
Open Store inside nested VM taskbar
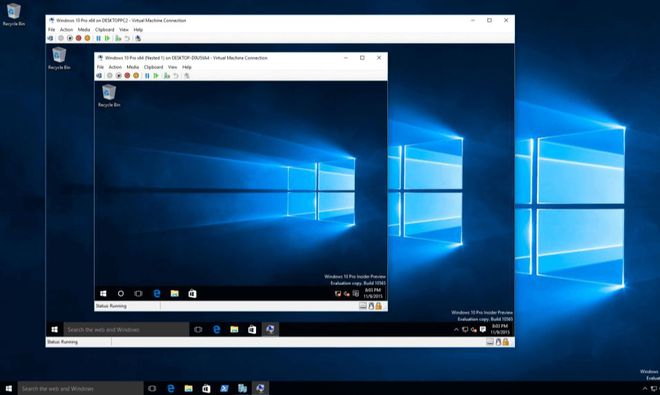coord(192,294)
